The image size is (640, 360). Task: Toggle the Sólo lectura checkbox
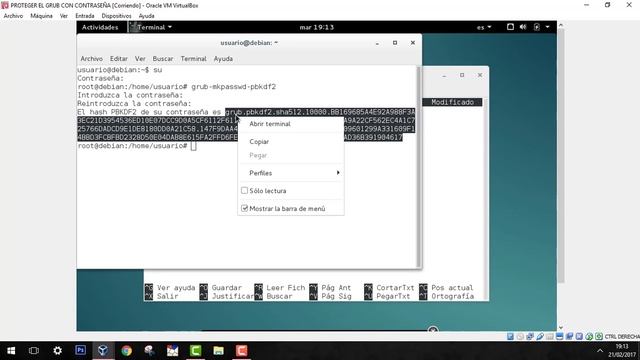coord(244,191)
